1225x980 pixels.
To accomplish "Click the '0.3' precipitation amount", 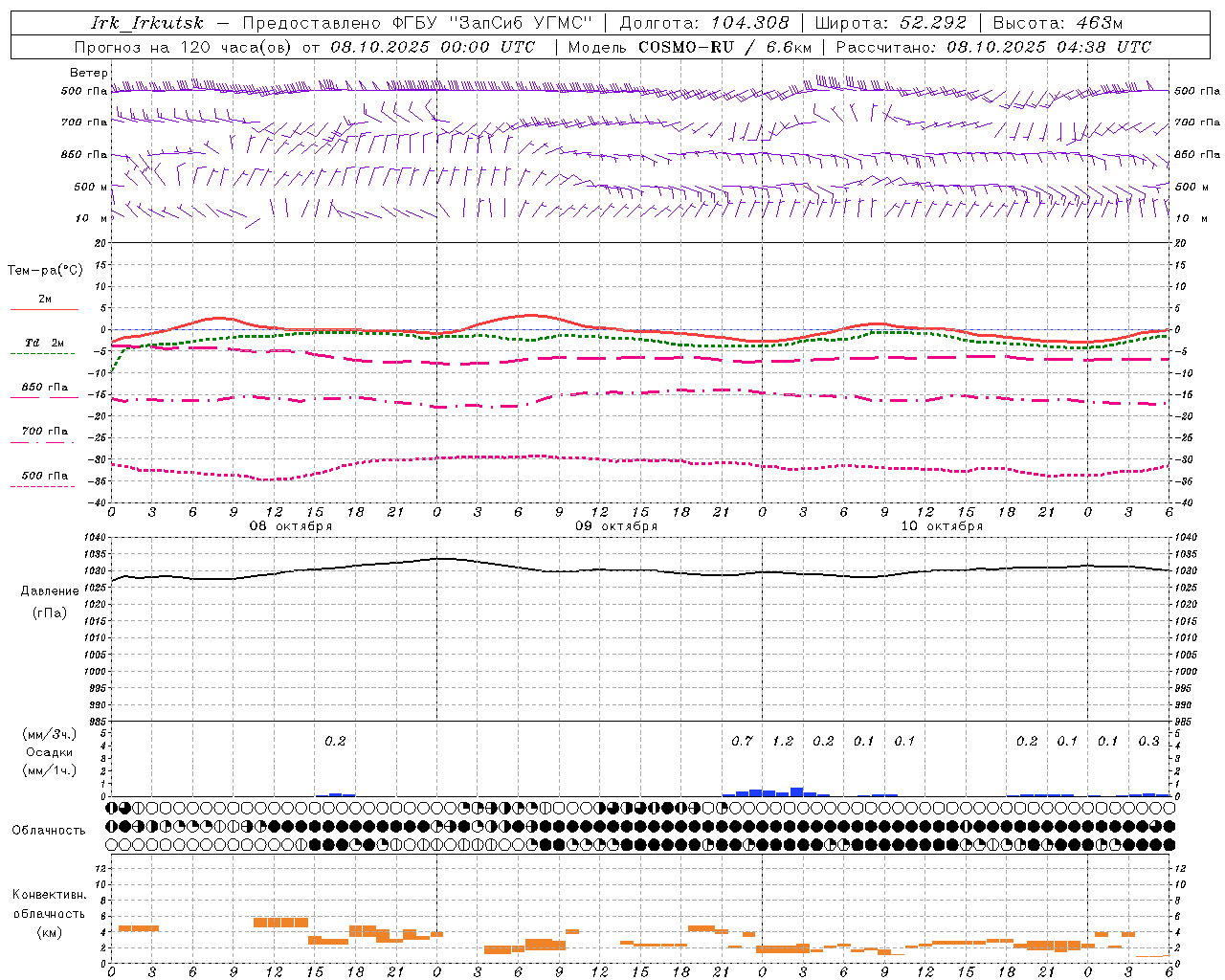I will click(x=1148, y=741).
